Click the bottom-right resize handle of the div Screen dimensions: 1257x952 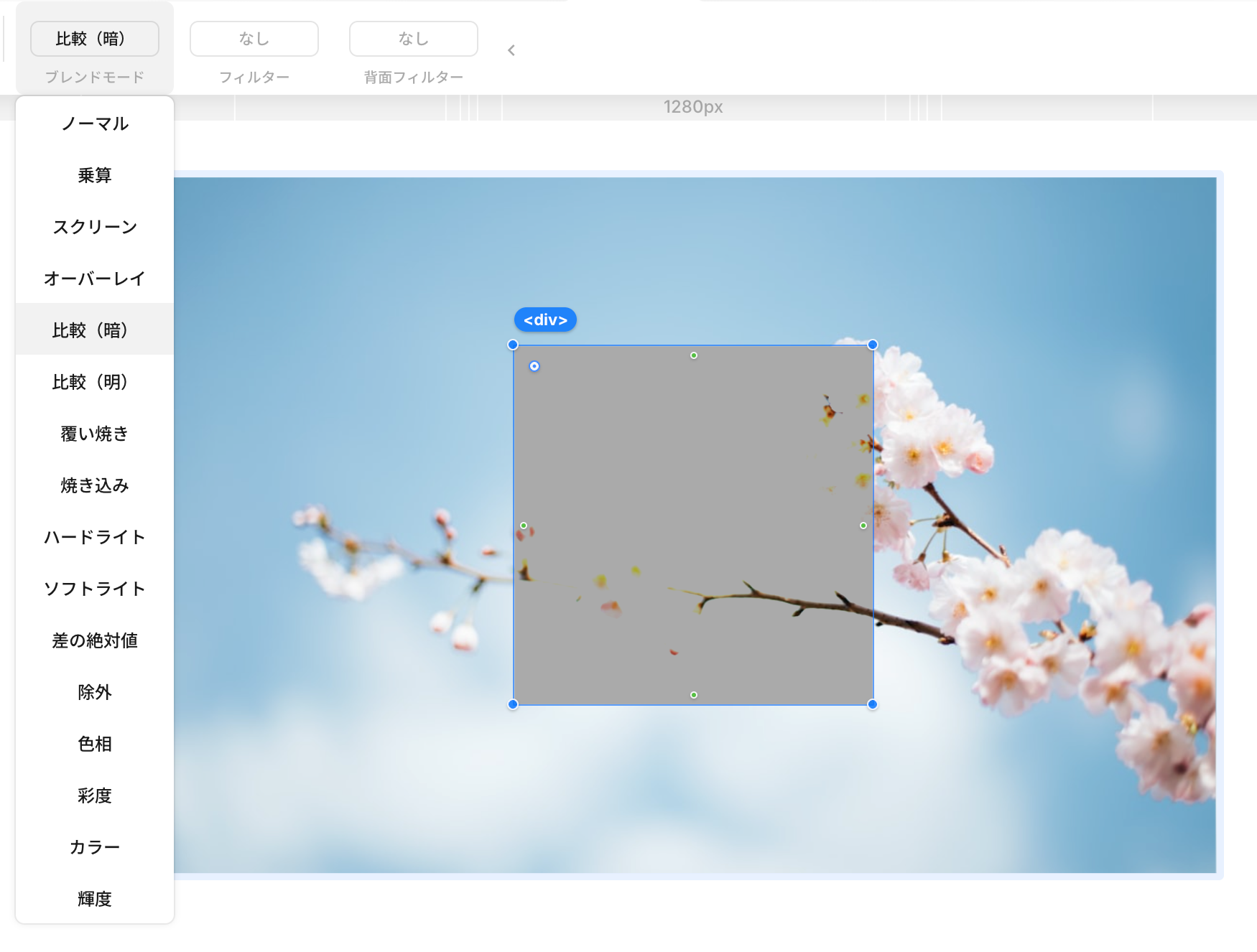point(873,704)
